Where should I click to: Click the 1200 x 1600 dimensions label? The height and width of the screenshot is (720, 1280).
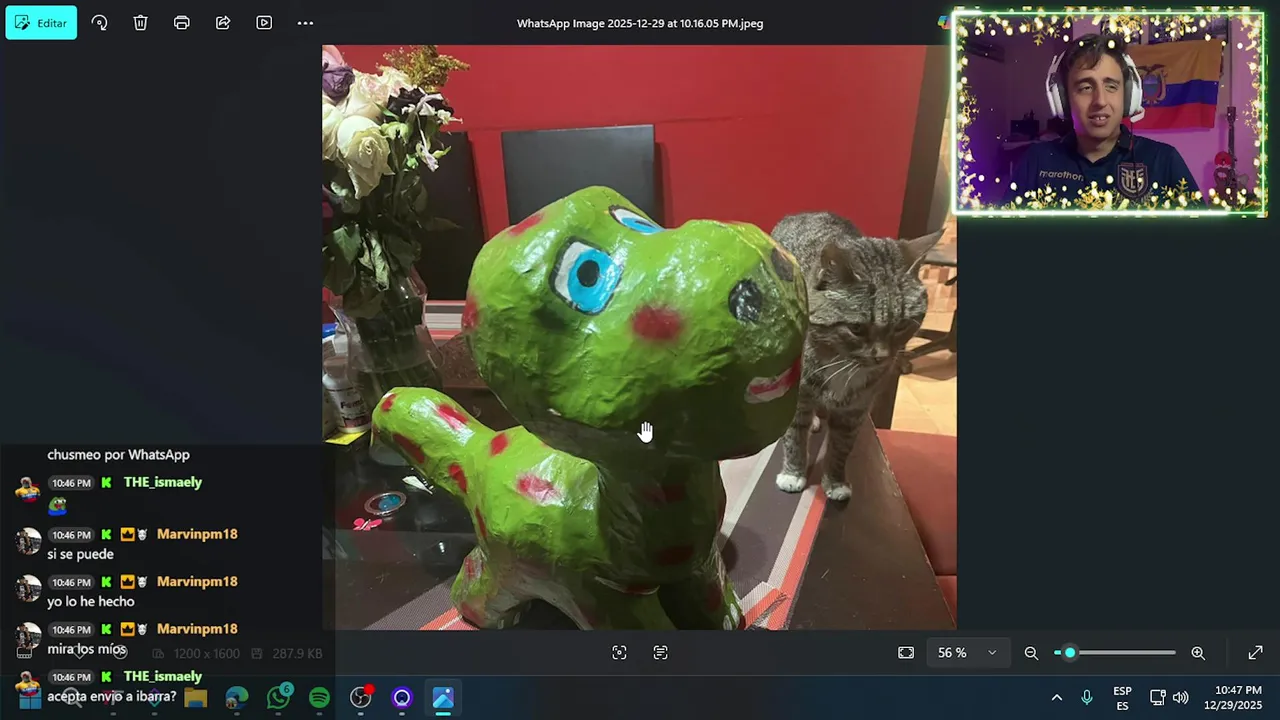coord(206,653)
